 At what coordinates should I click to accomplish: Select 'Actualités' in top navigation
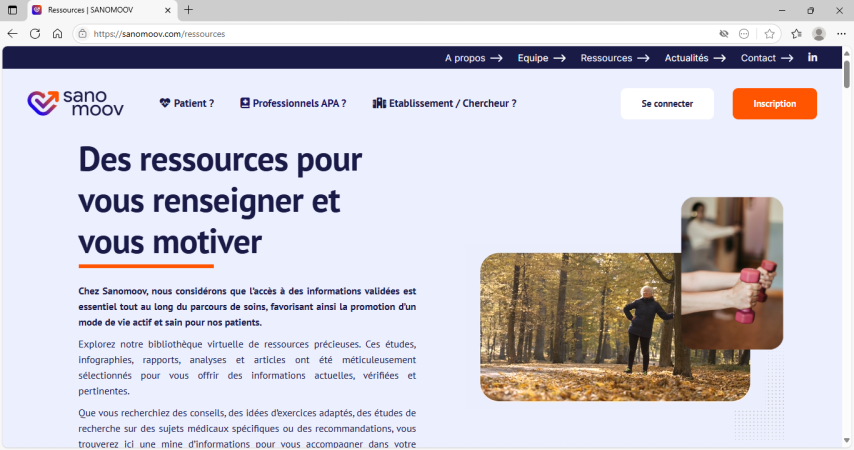(x=694, y=58)
